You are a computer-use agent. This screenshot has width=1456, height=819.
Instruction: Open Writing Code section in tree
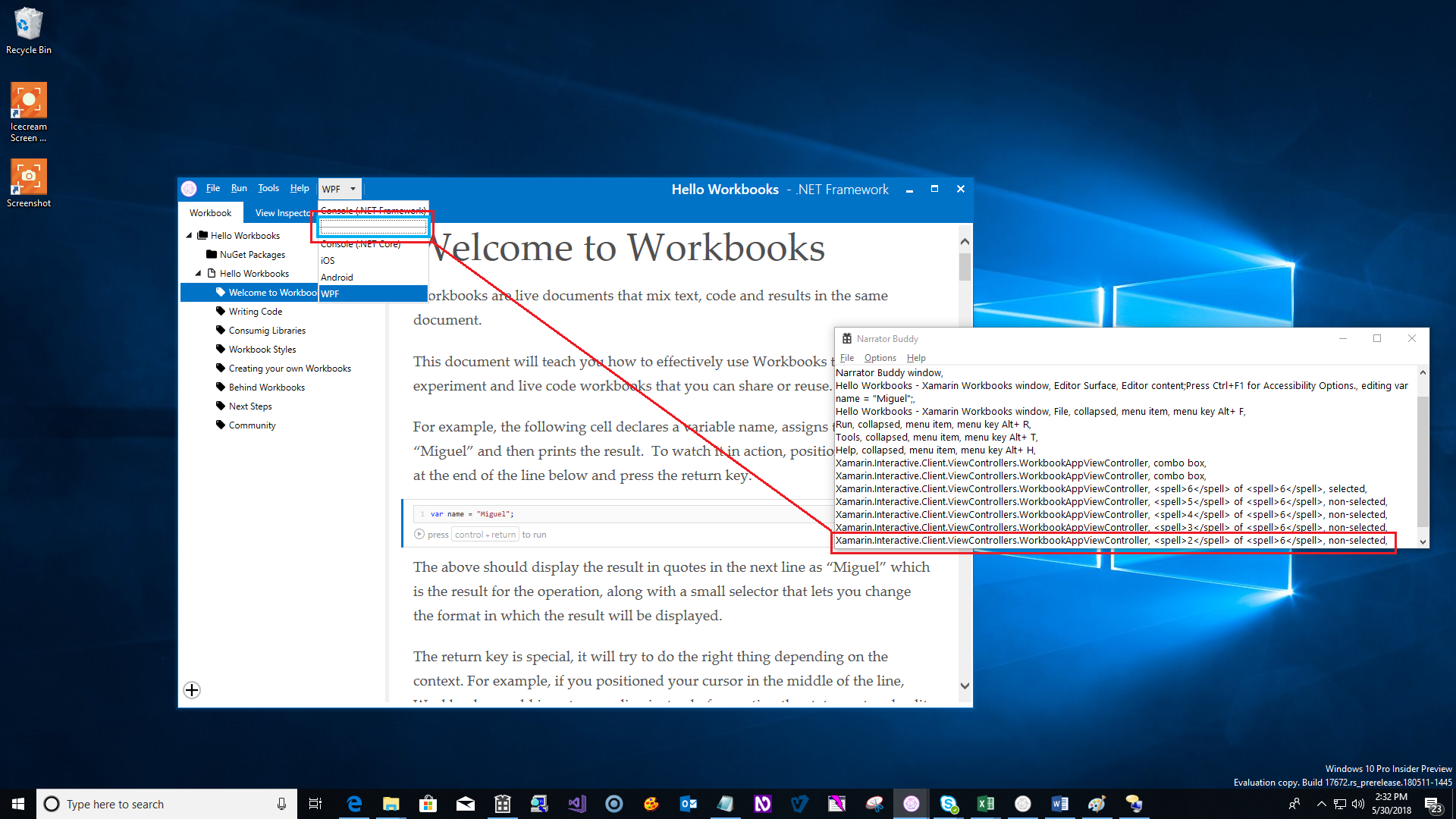(x=256, y=312)
